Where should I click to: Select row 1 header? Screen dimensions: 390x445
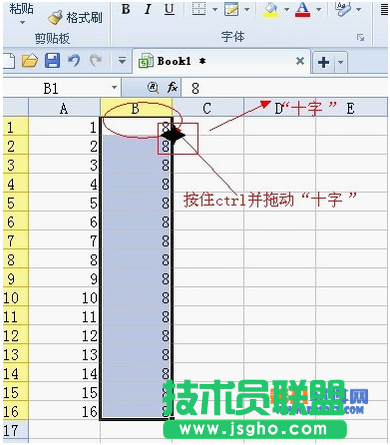click(15, 127)
